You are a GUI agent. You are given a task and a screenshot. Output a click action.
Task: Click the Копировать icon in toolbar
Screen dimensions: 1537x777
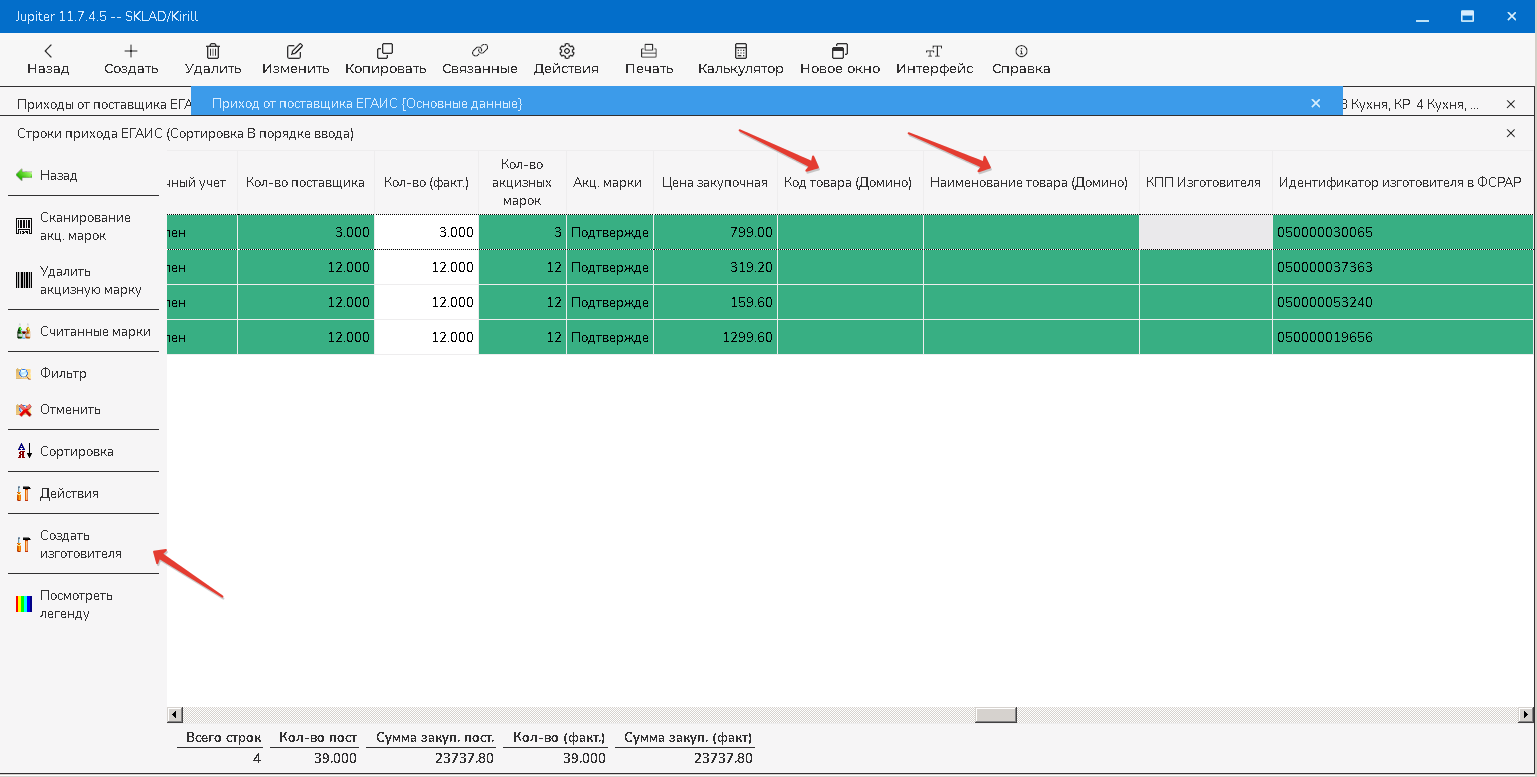coord(385,50)
